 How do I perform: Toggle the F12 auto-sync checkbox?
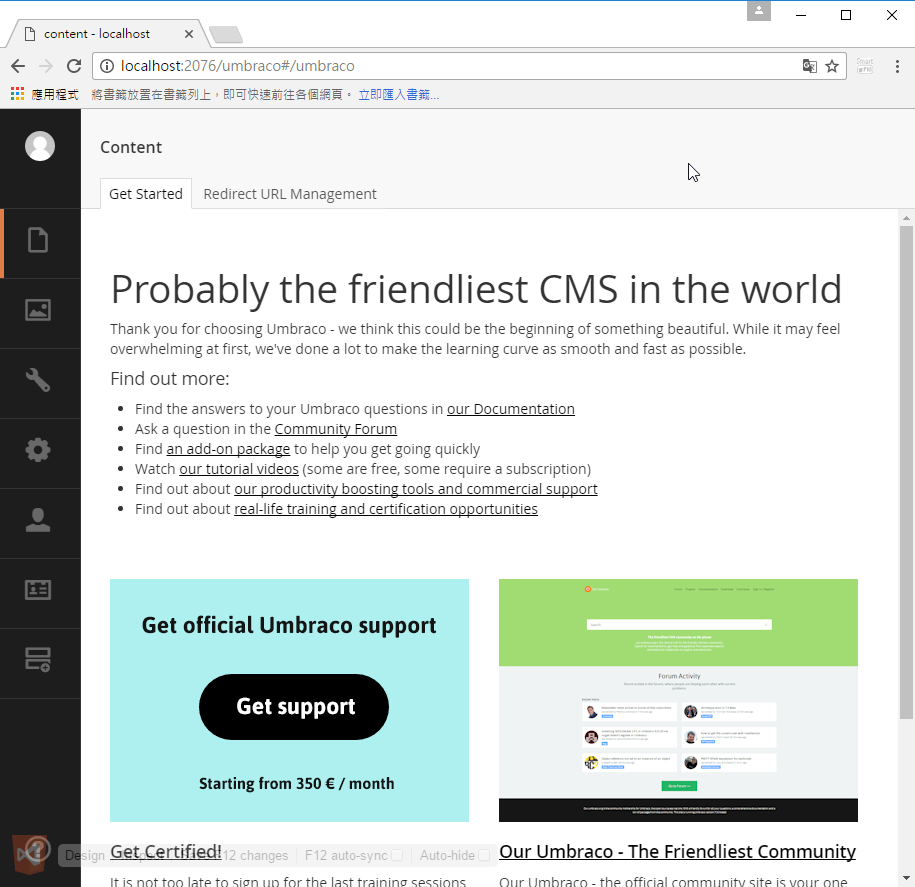point(397,855)
